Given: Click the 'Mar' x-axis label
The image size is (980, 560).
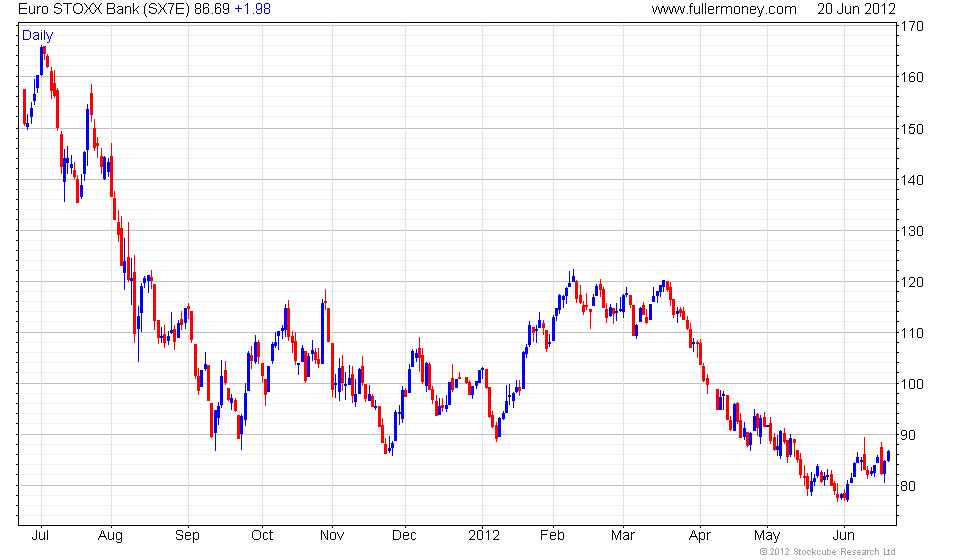Looking at the screenshot, I should [x=622, y=536].
